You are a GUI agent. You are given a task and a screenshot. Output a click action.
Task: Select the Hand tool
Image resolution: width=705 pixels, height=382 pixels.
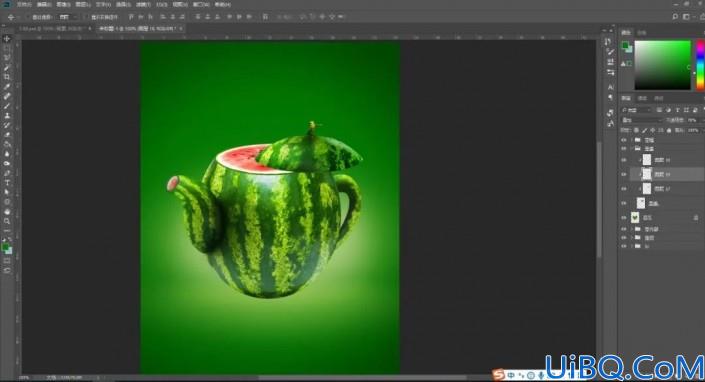tap(7, 212)
